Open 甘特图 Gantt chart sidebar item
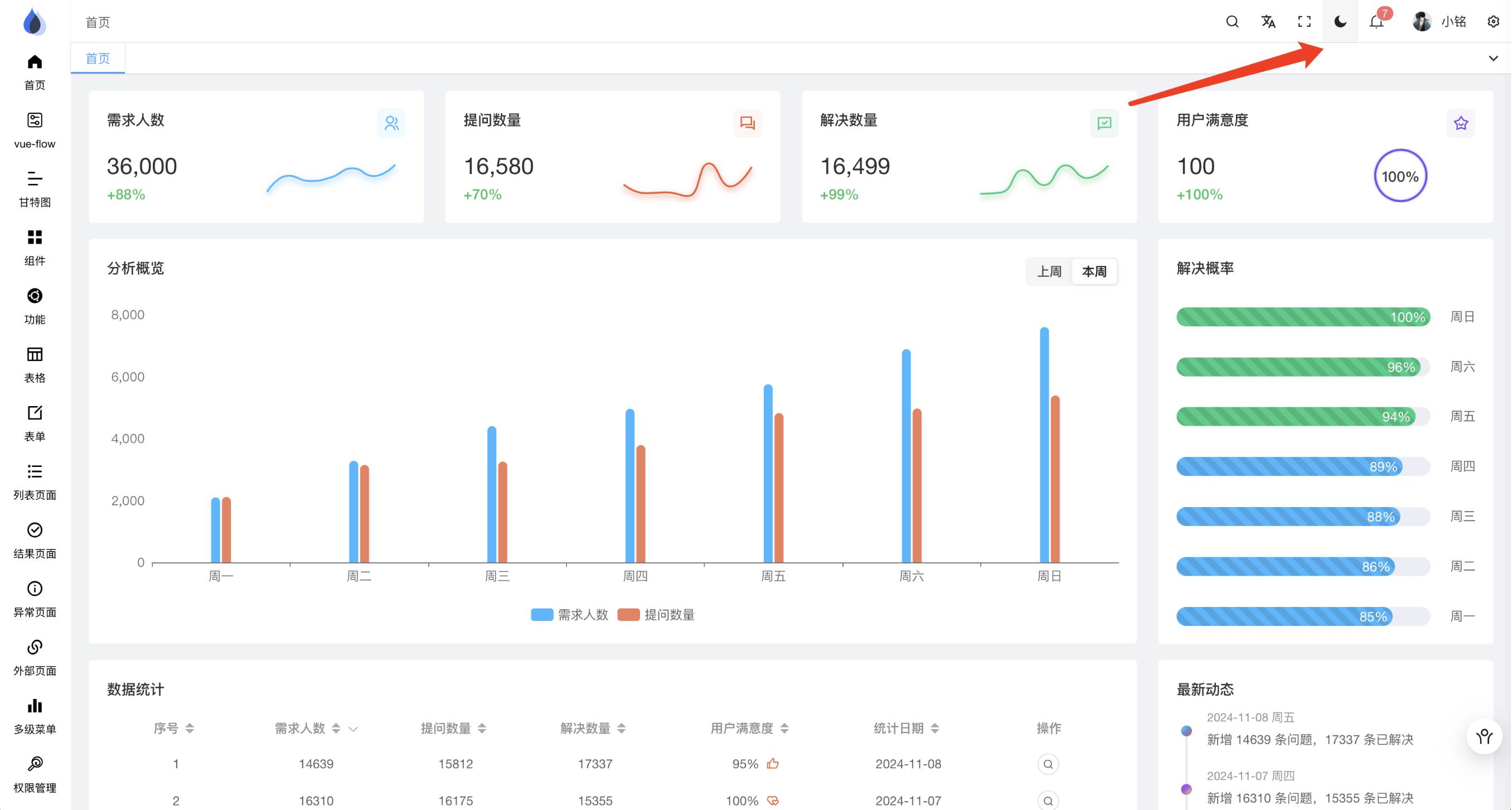Image resolution: width=1512 pixels, height=810 pixels. 35,189
